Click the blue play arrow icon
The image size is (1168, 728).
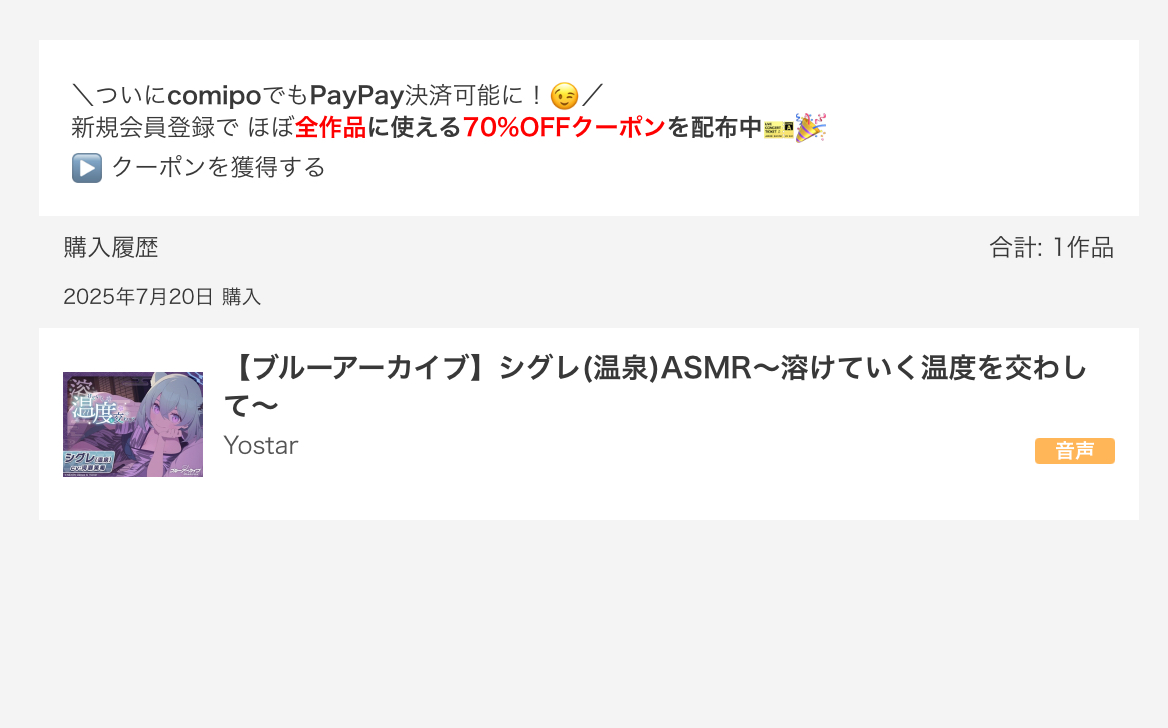[86, 168]
